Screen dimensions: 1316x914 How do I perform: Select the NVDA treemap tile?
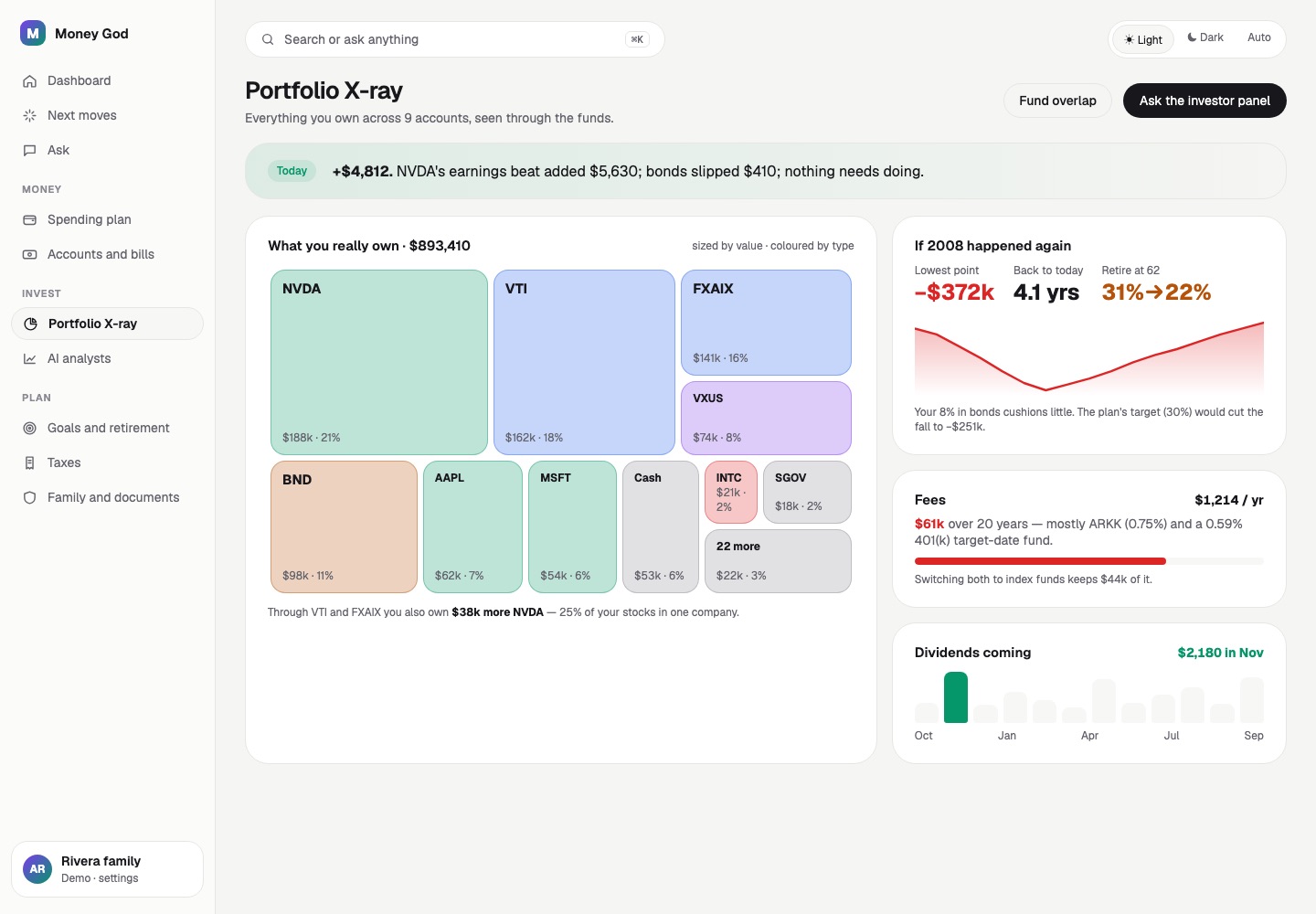tap(379, 362)
